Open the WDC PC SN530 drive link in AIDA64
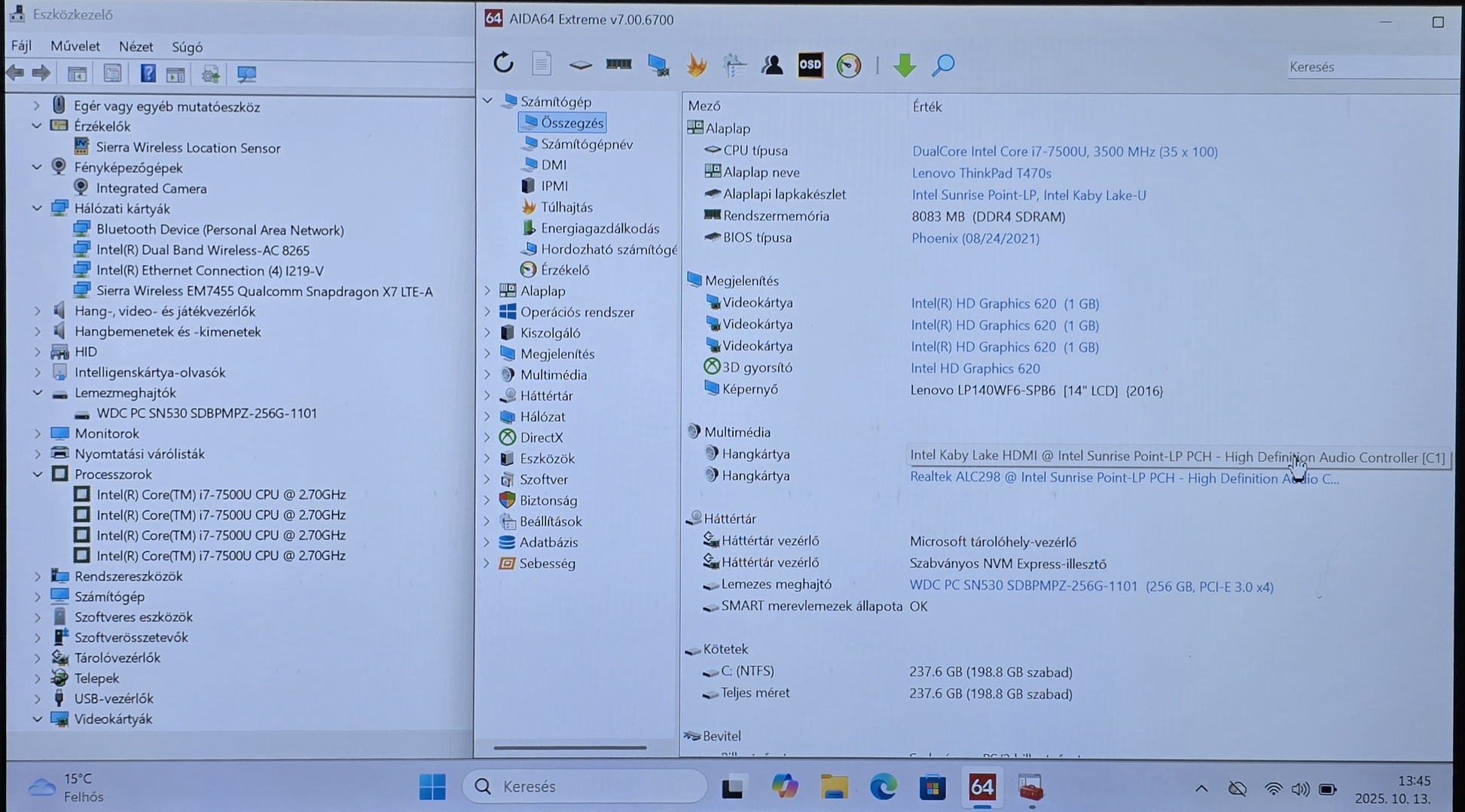 pyautogui.click(x=1091, y=586)
